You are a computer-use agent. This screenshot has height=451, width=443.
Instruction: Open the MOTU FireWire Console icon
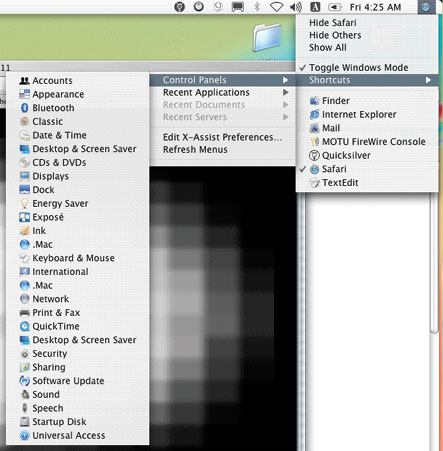tap(314, 142)
